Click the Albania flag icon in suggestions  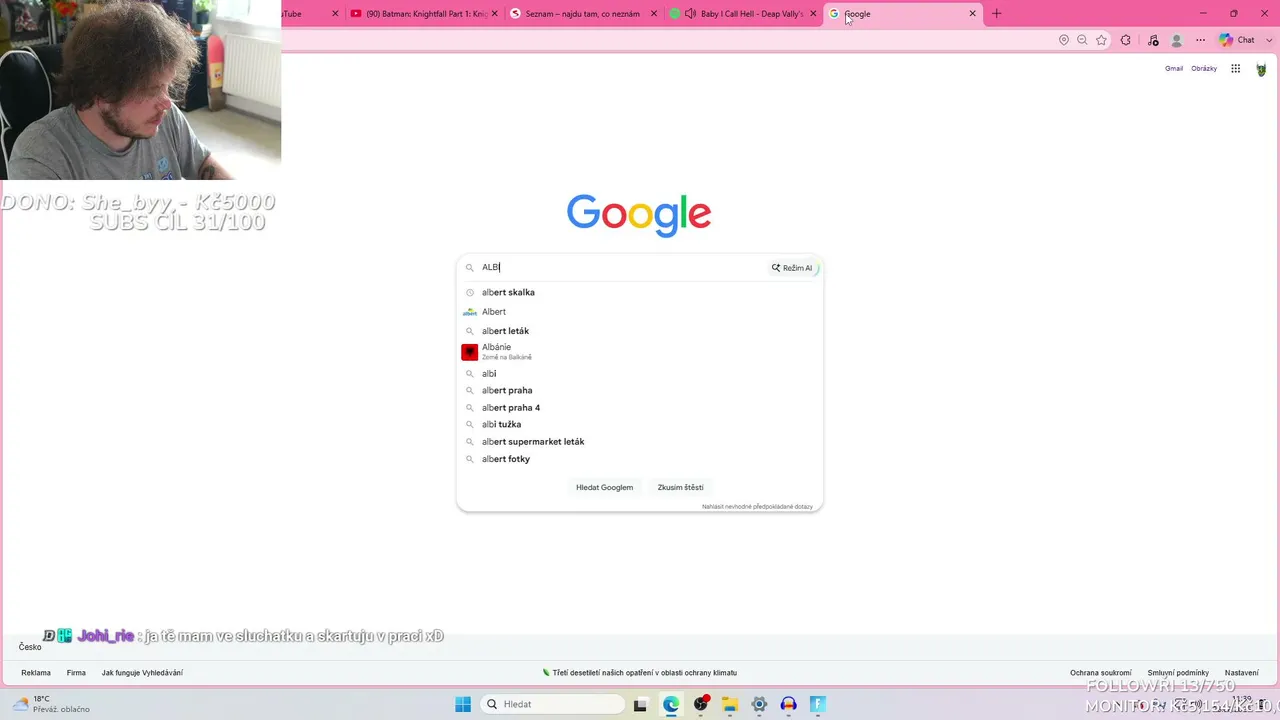click(469, 352)
